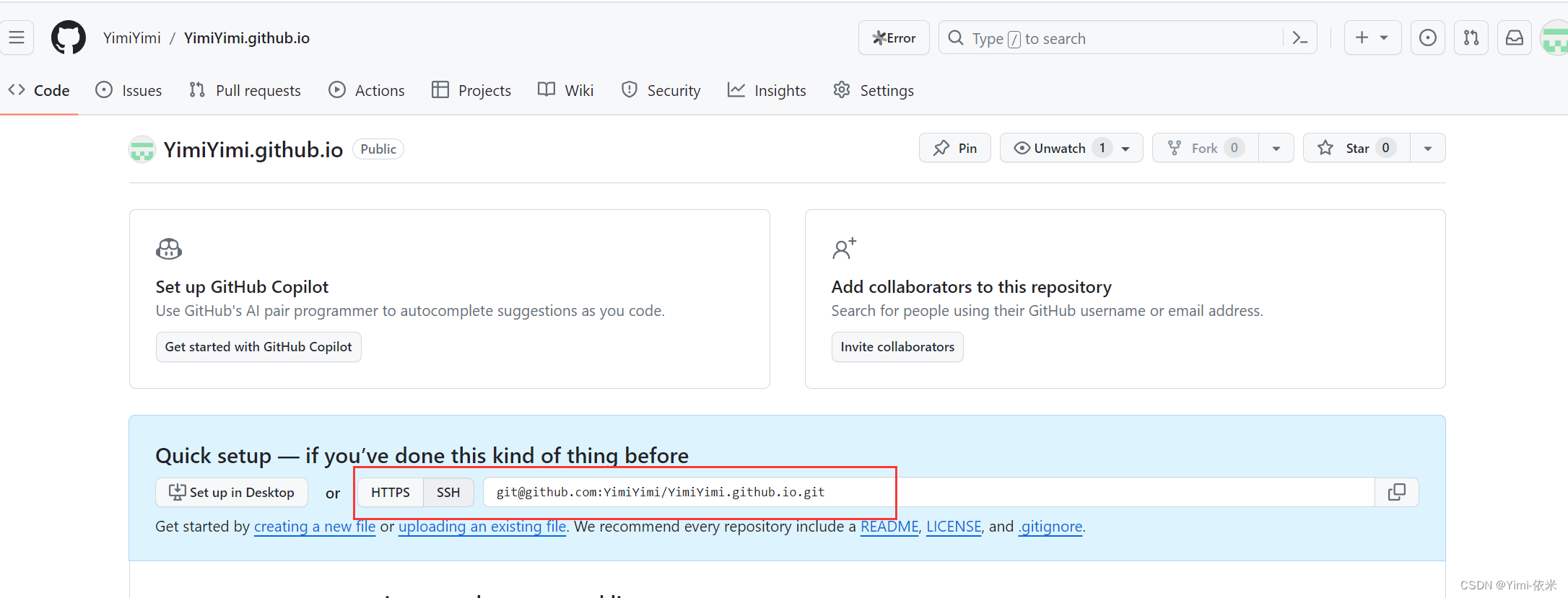Pin this repository
This screenshot has width=1568, height=598.
click(955, 148)
